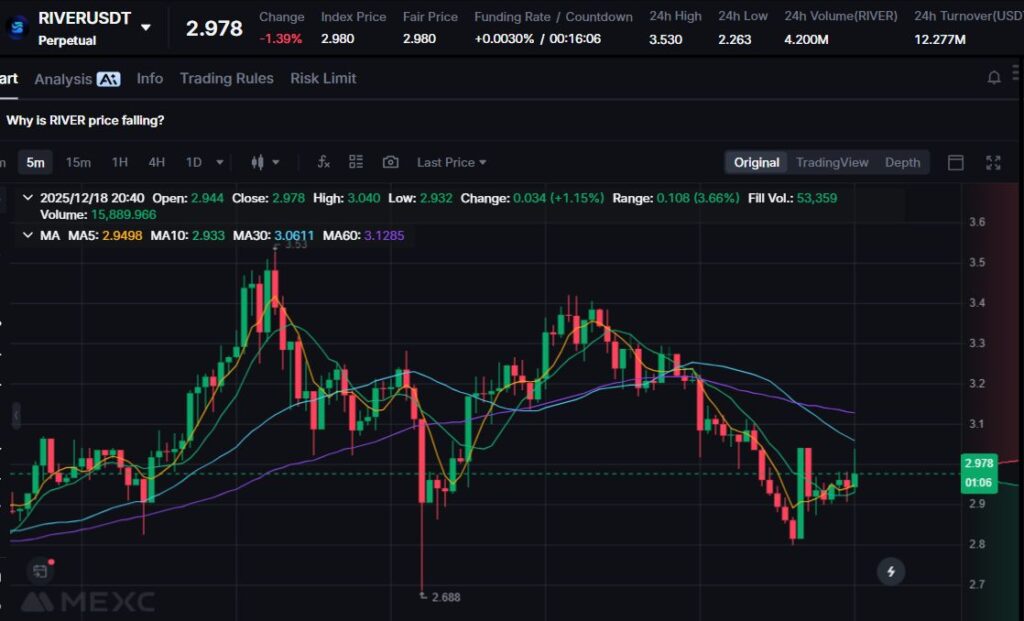Image resolution: width=1024 pixels, height=621 pixels.
Task: Take a chart snapshot with camera icon
Action: (x=390, y=162)
